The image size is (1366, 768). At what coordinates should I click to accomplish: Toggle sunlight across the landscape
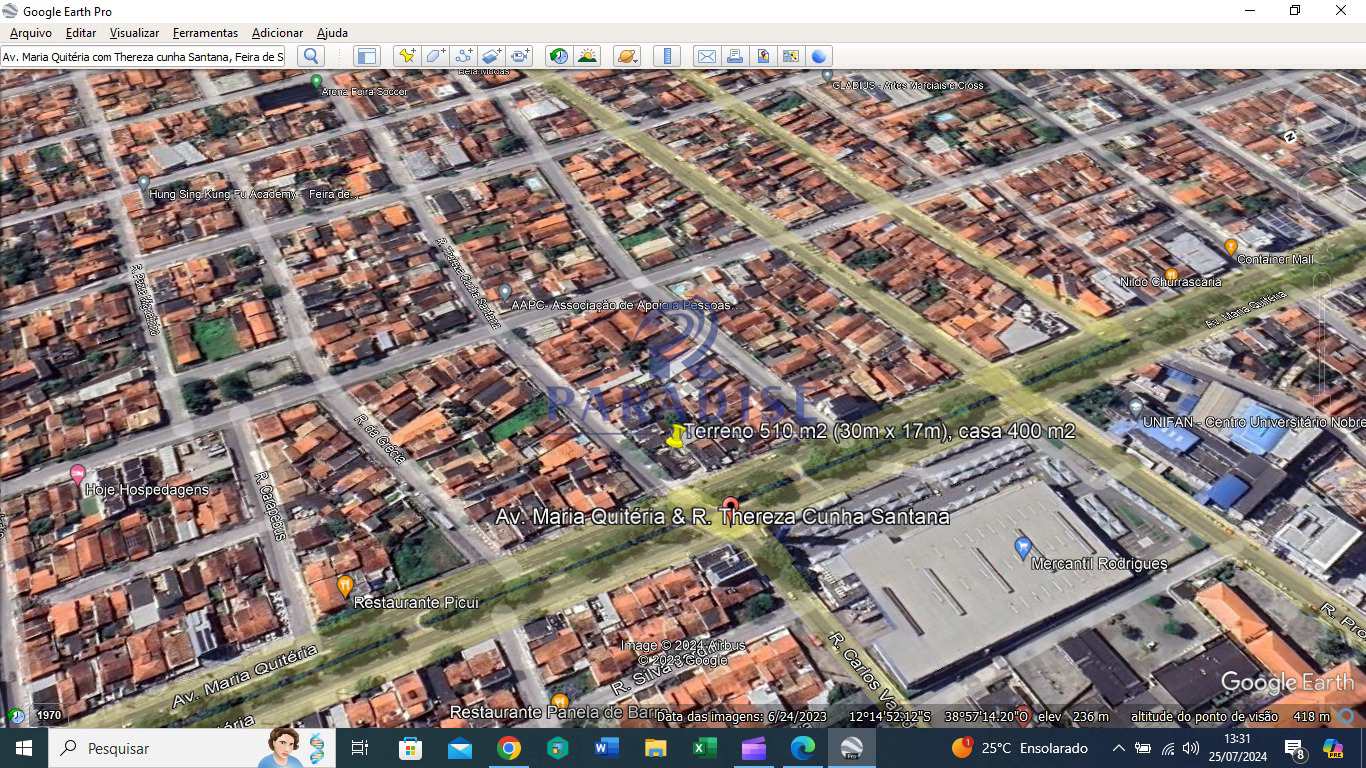tap(587, 56)
